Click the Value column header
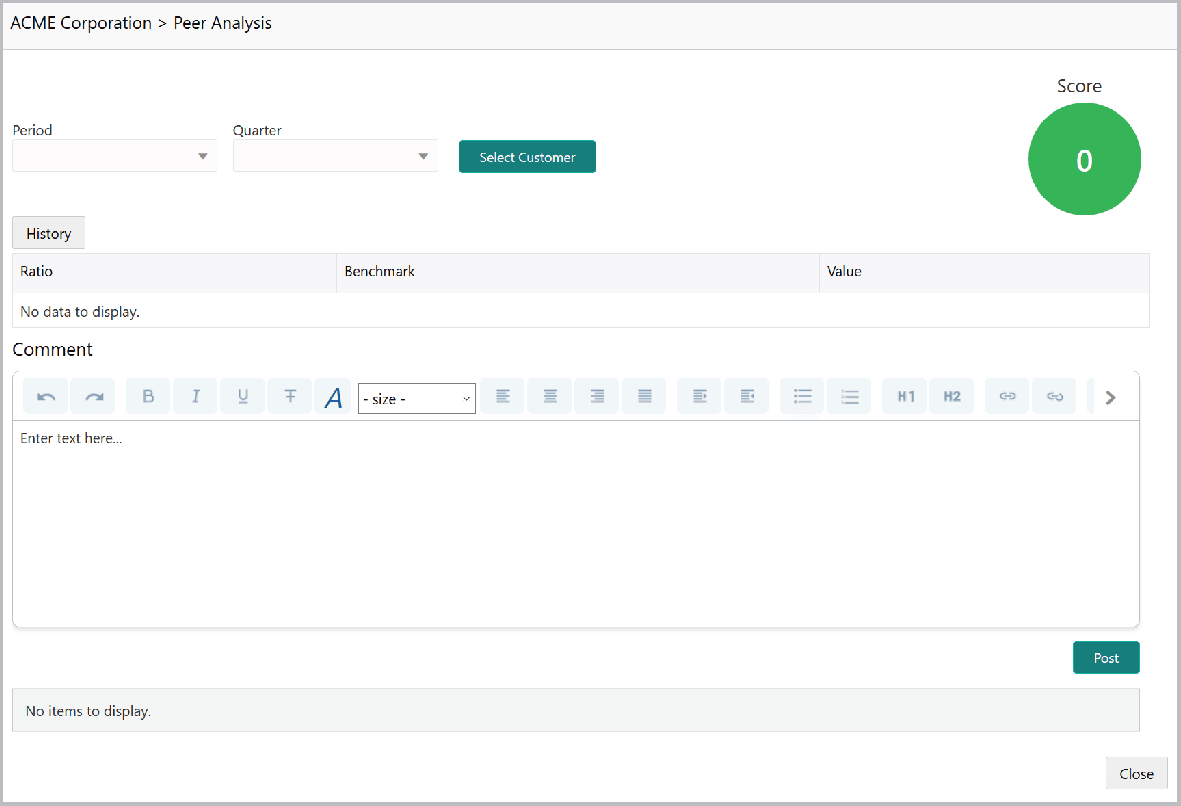Screen dimensions: 1181x806 pos(984,272)
